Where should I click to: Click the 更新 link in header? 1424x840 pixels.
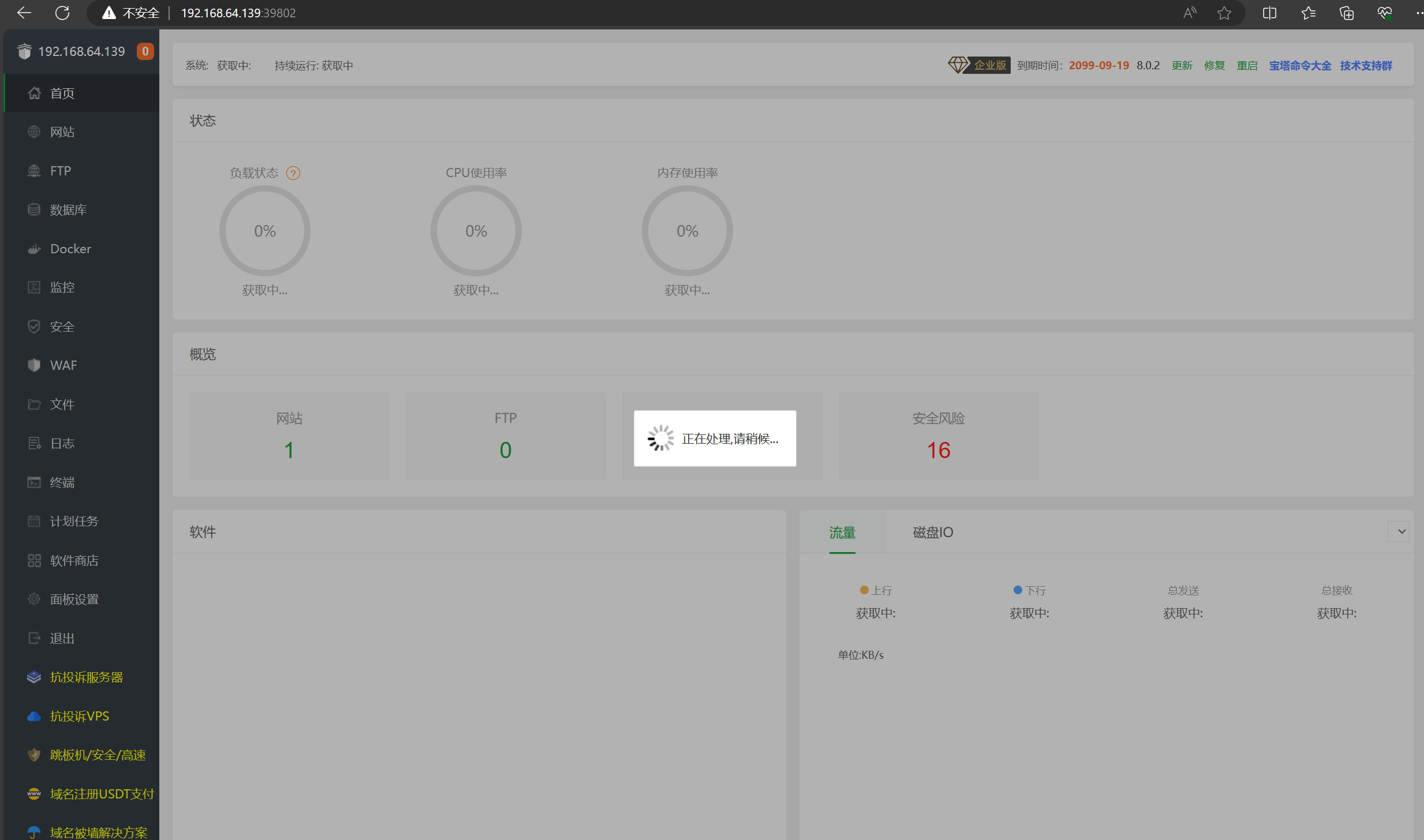(x=1182, y=66)
